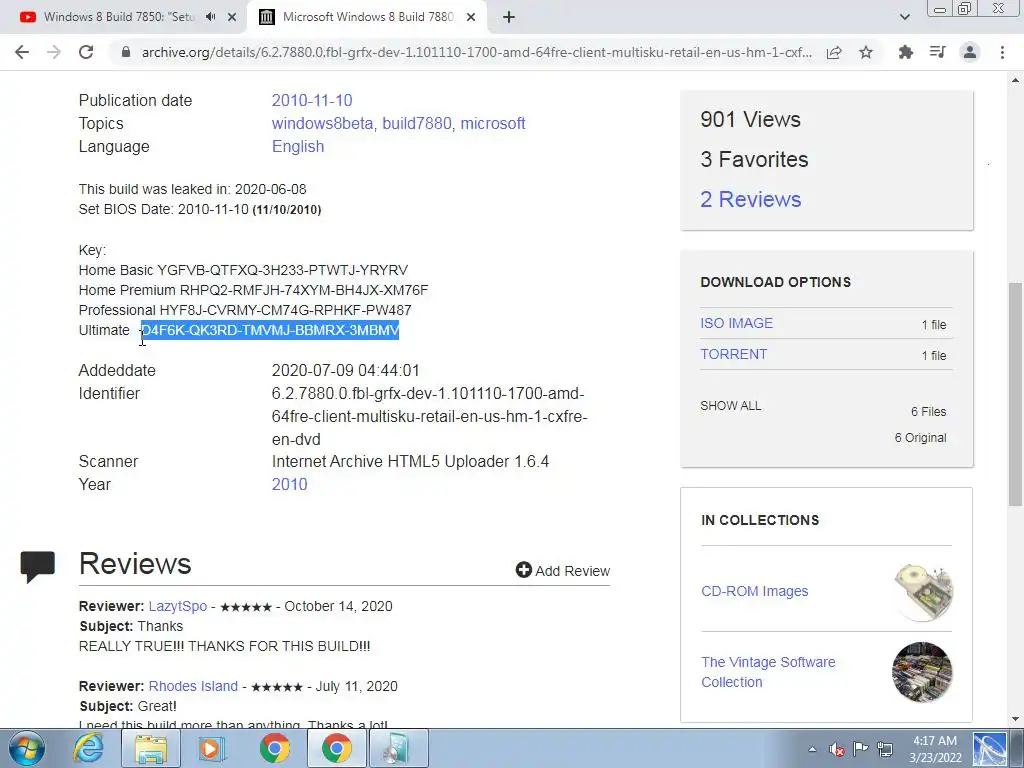Click the Reviews speech bubble icon

point(37,566)
